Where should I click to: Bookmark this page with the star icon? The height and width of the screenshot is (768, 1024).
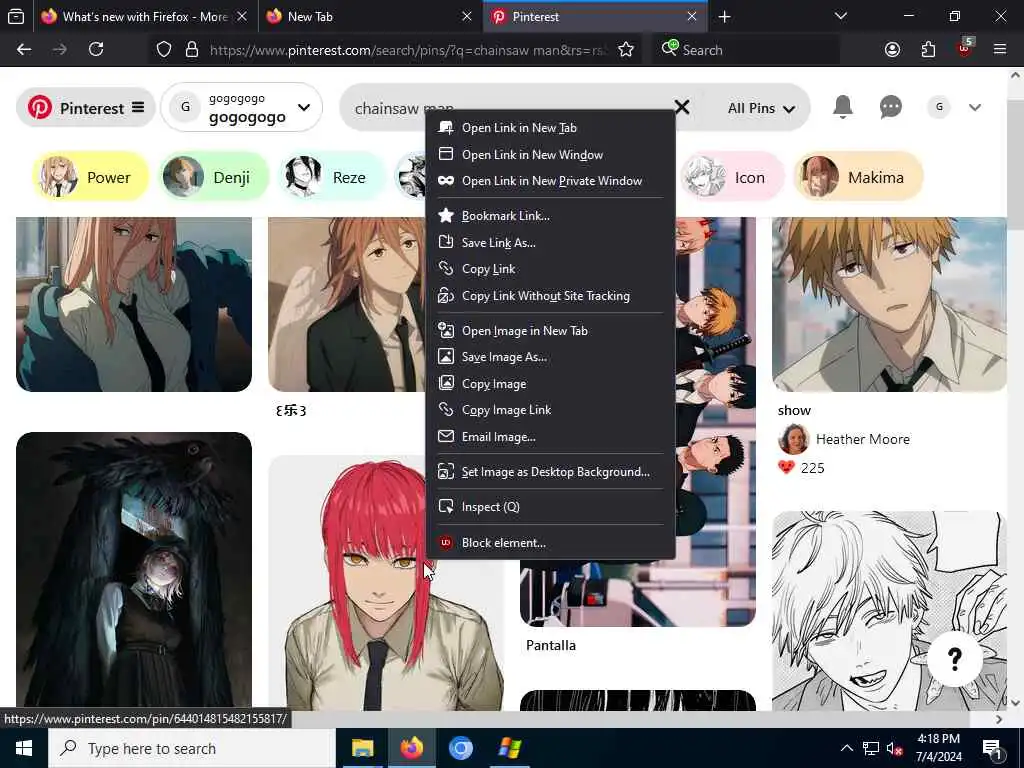coord(626,50)
